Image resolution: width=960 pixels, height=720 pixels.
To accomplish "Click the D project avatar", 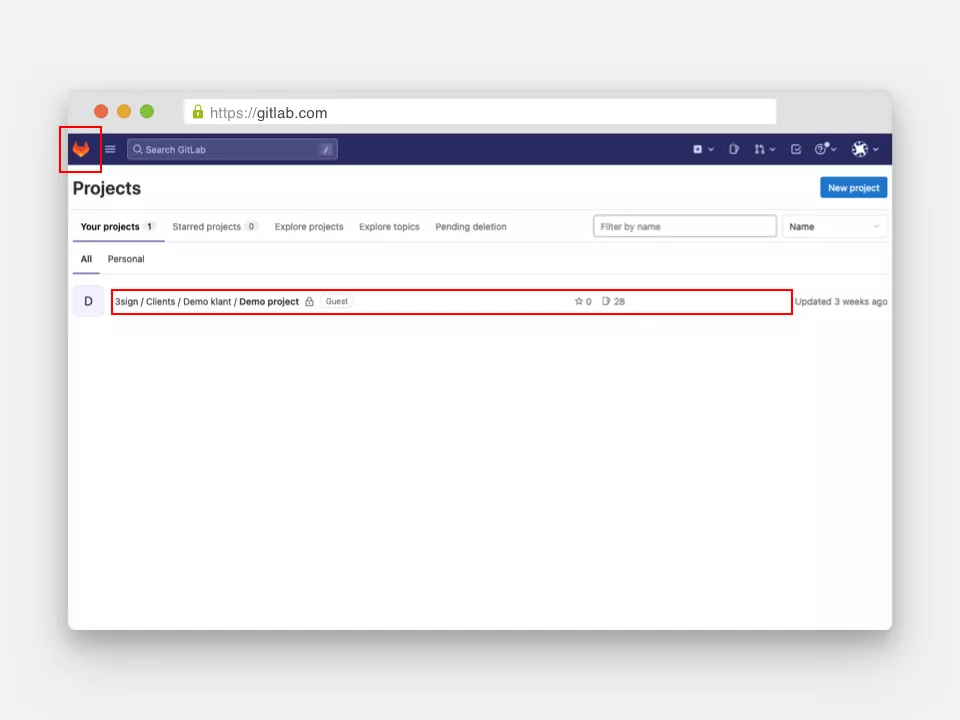I will [88, 301].
